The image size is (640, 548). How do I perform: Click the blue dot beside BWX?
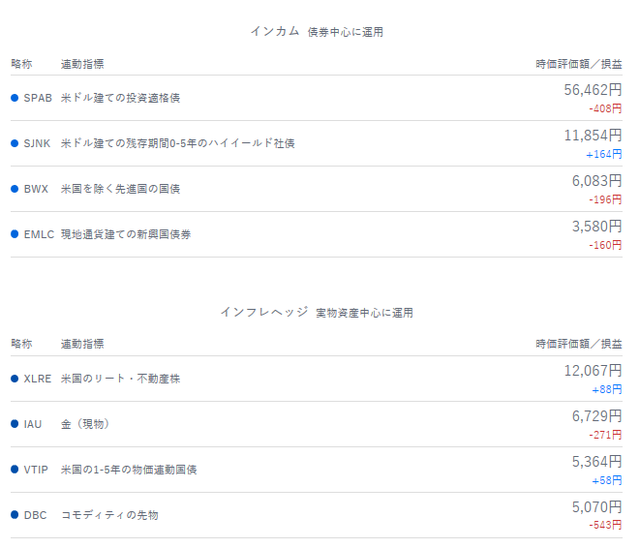click(x=15, y=189)
